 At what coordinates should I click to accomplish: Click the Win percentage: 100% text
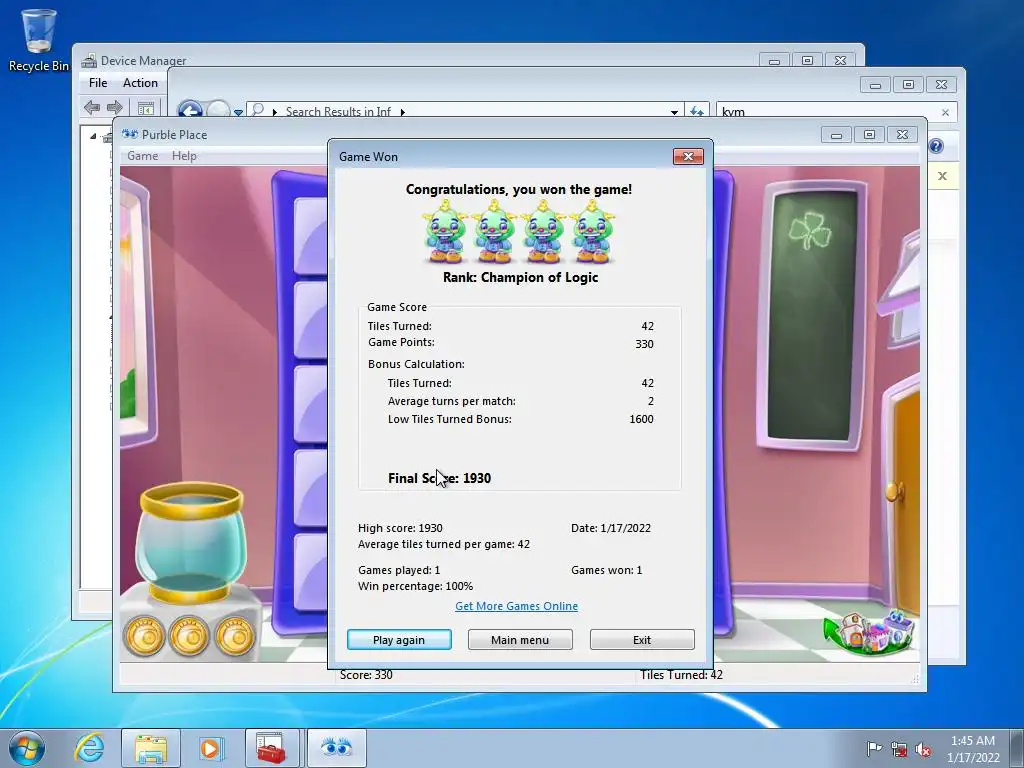(x=415, y=586)
